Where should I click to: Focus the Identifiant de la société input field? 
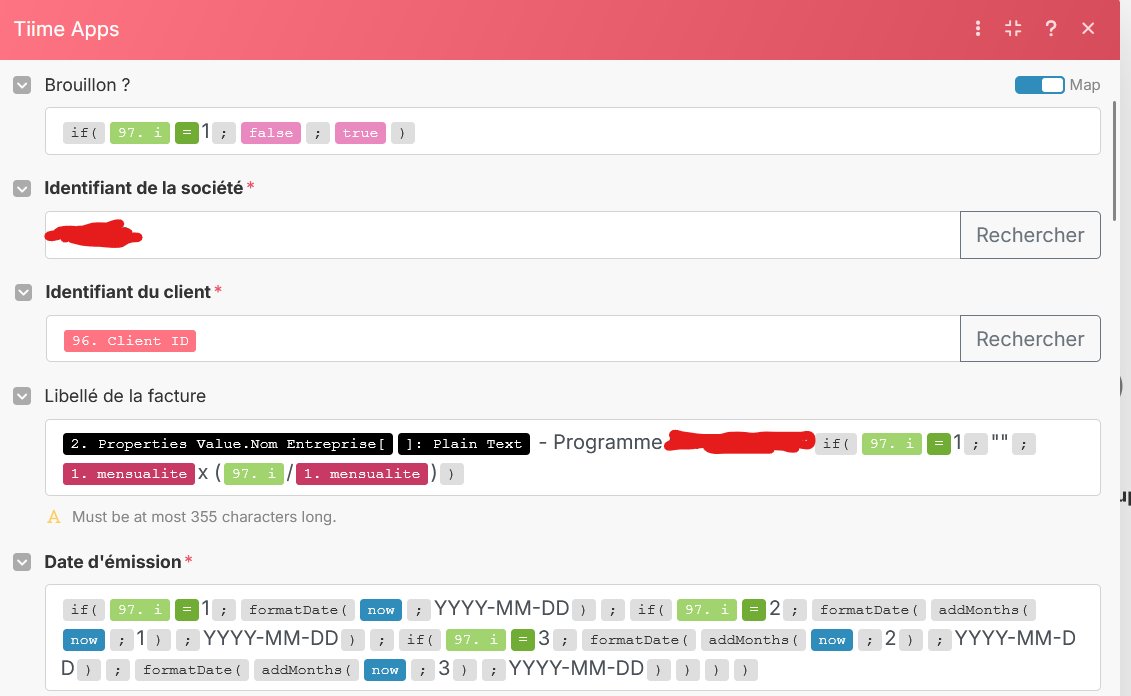pyautogui.click(x=503, y=235)
